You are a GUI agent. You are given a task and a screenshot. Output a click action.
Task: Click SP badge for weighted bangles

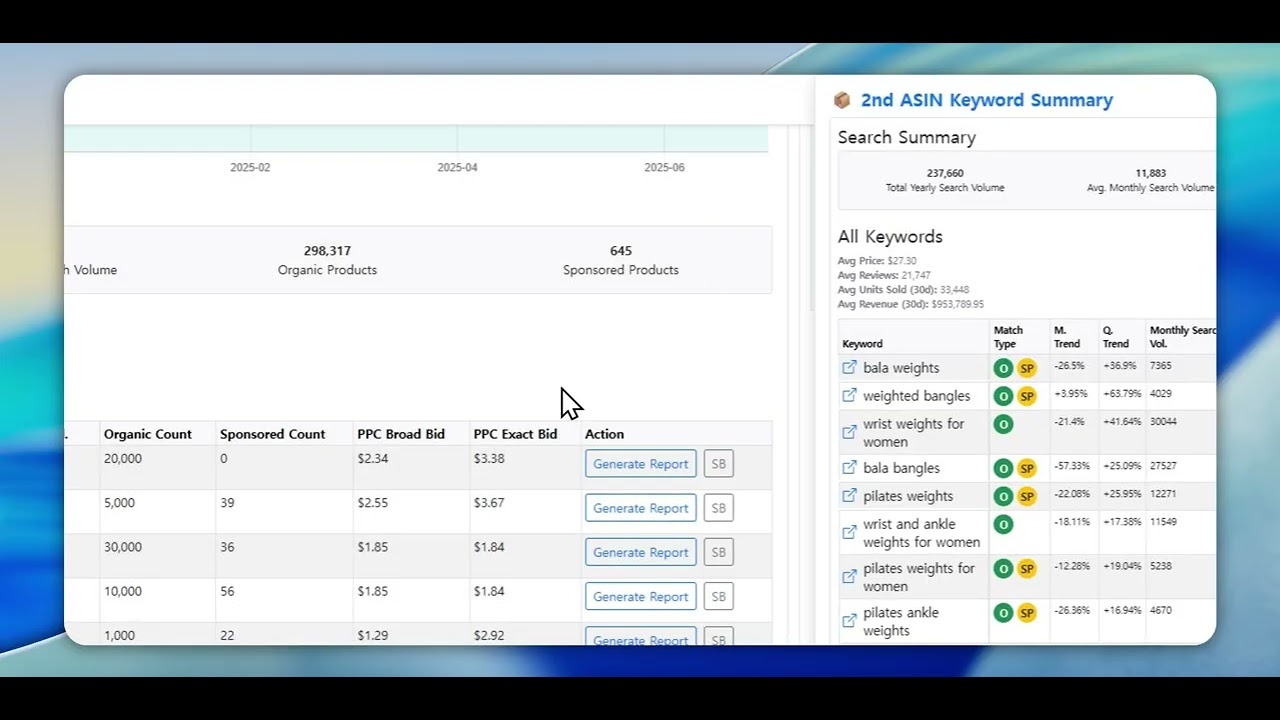1027,396
